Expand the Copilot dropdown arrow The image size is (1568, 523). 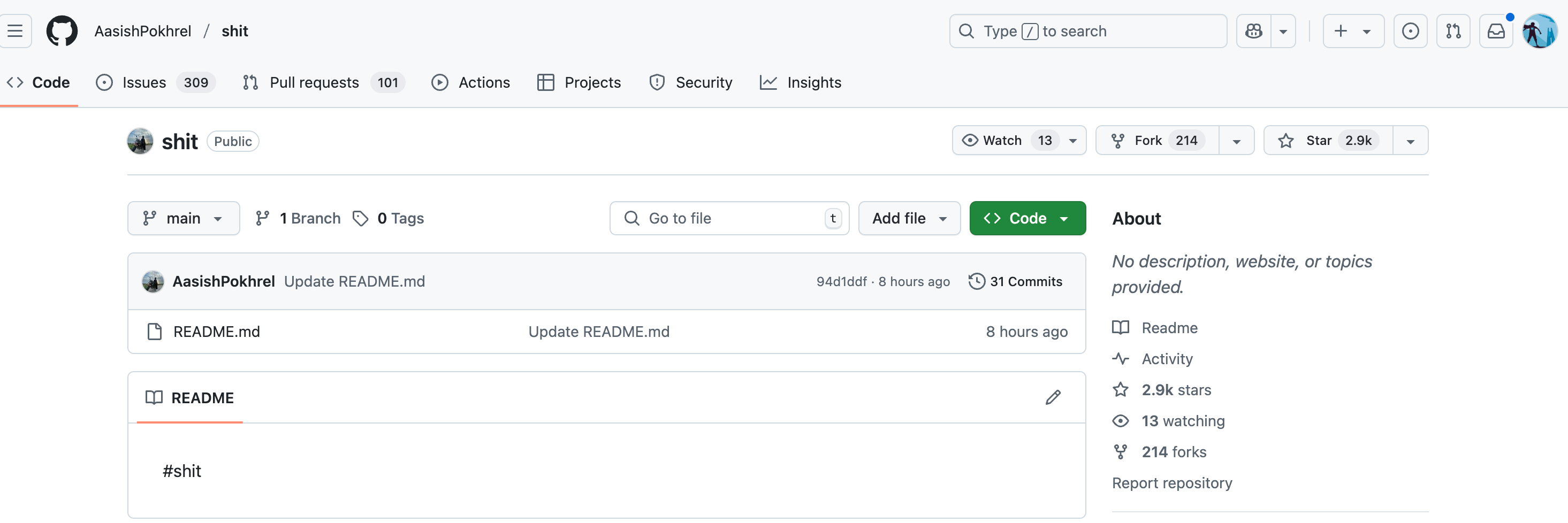1283,31
